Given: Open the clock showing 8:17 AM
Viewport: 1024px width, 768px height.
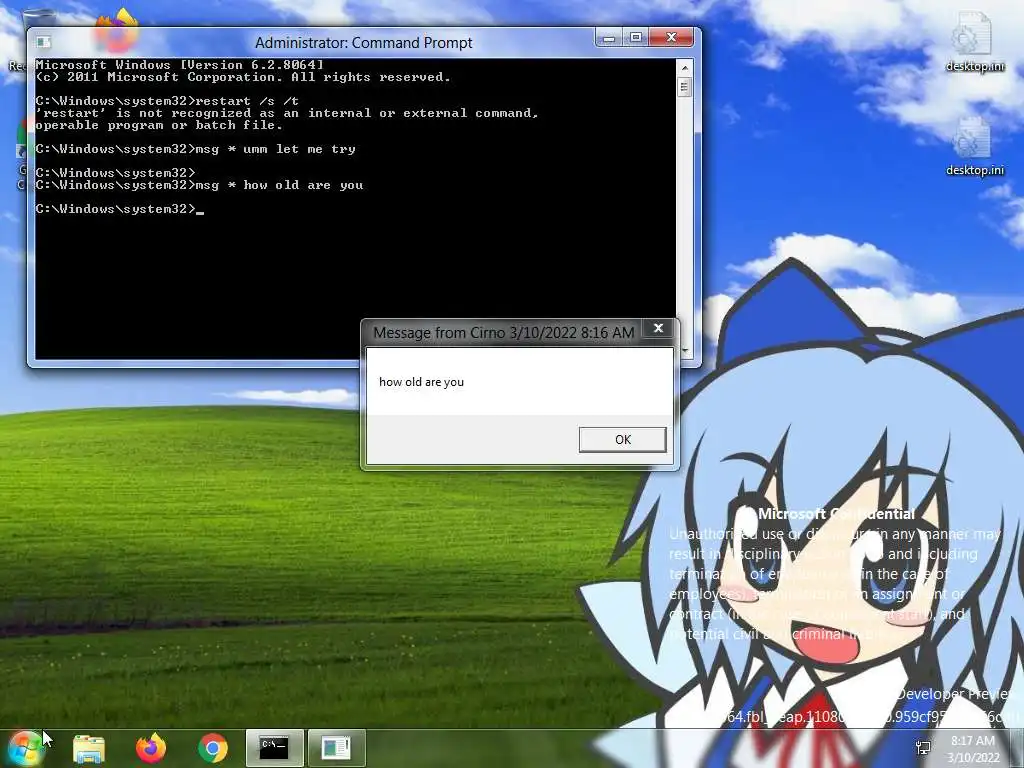Looking at the screenshot, I should pos(973,749).
